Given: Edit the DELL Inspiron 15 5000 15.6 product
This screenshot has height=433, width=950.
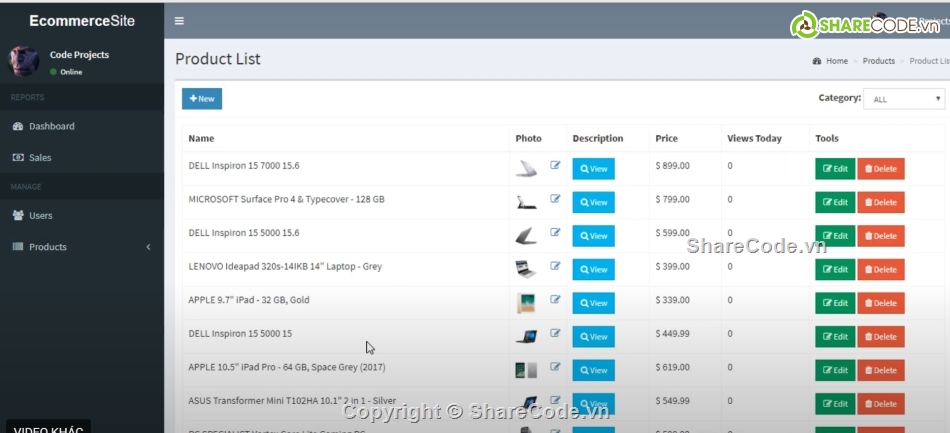Looking at the screenshot, I should click(x=835, y=236).
